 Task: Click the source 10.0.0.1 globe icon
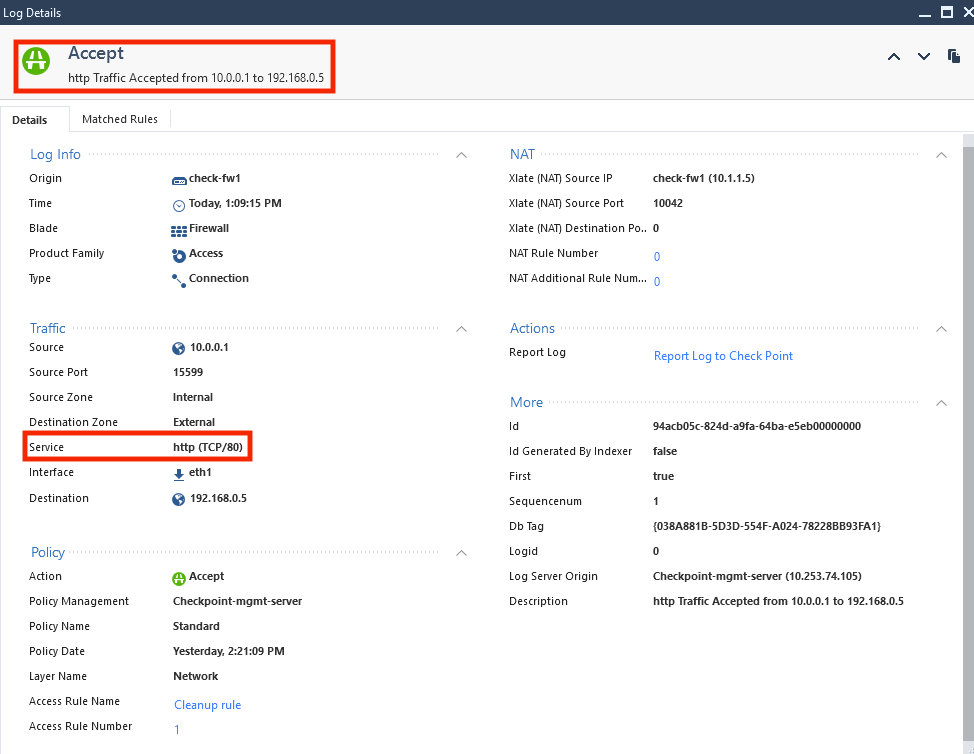[x=179, y=349]
